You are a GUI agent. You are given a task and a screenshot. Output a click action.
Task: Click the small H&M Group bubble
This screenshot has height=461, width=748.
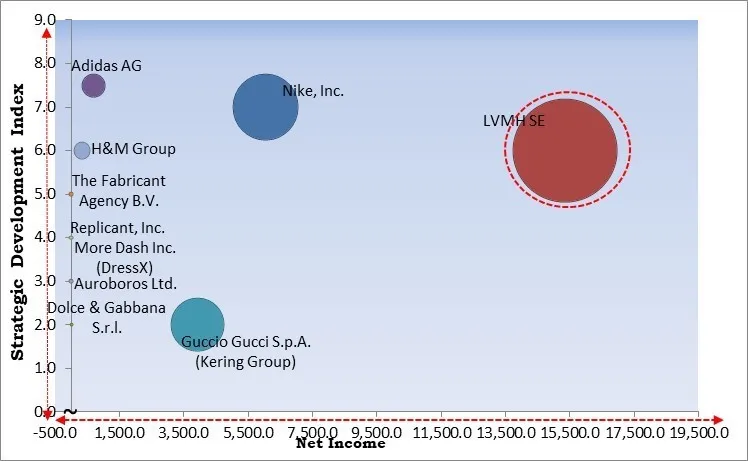(82, 150)
